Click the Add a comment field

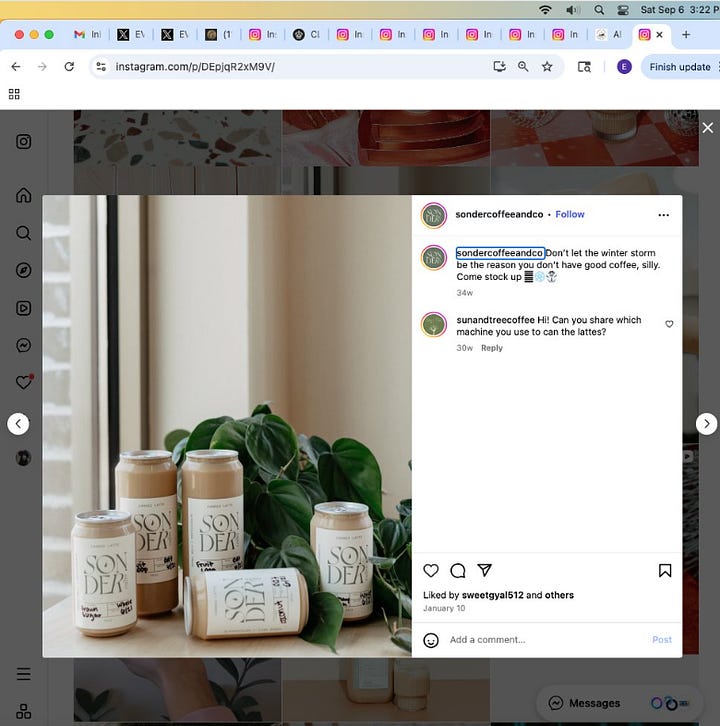click(x=546, y=640)
